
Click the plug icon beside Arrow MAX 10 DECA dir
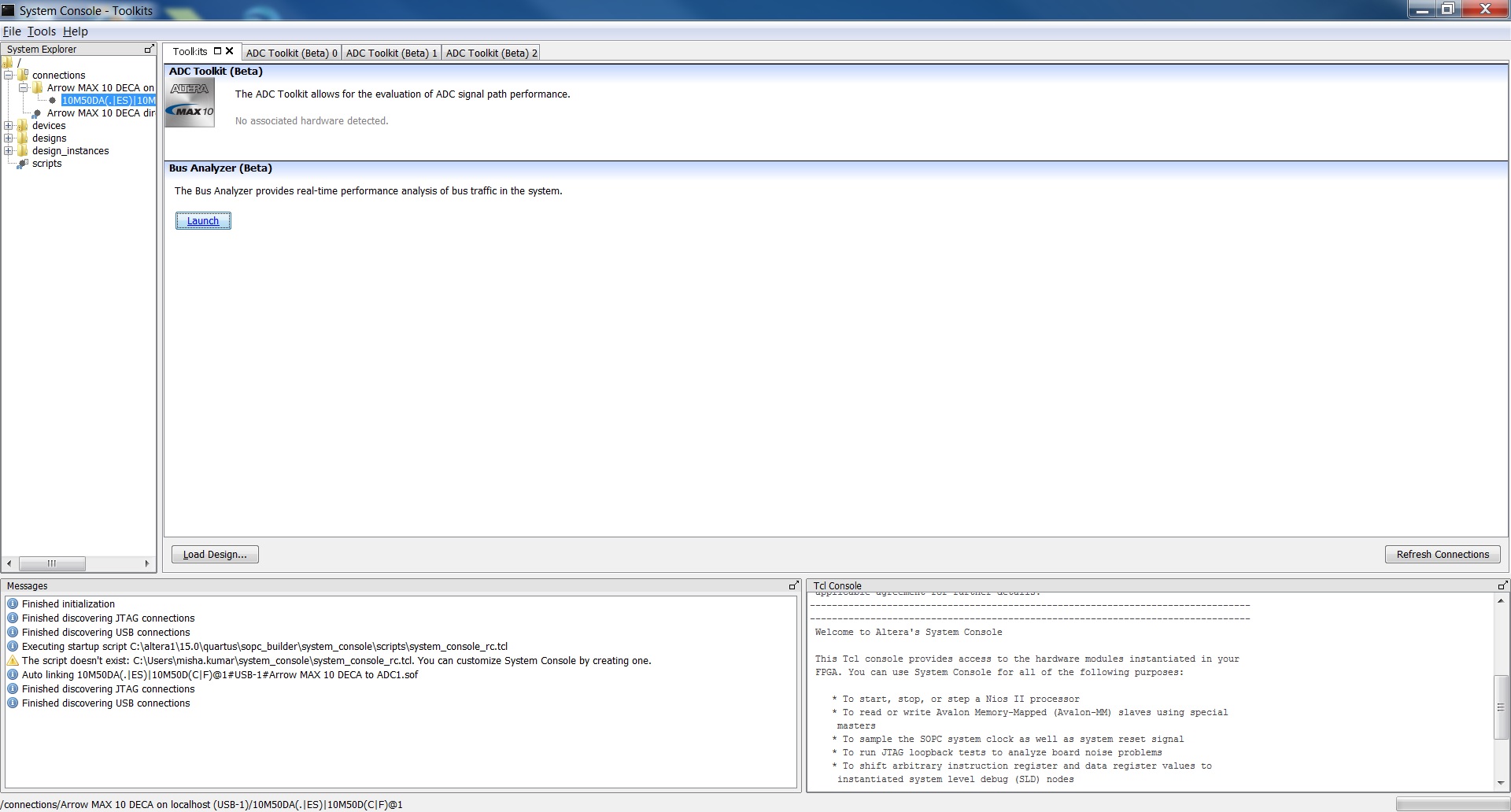point(37,113)
